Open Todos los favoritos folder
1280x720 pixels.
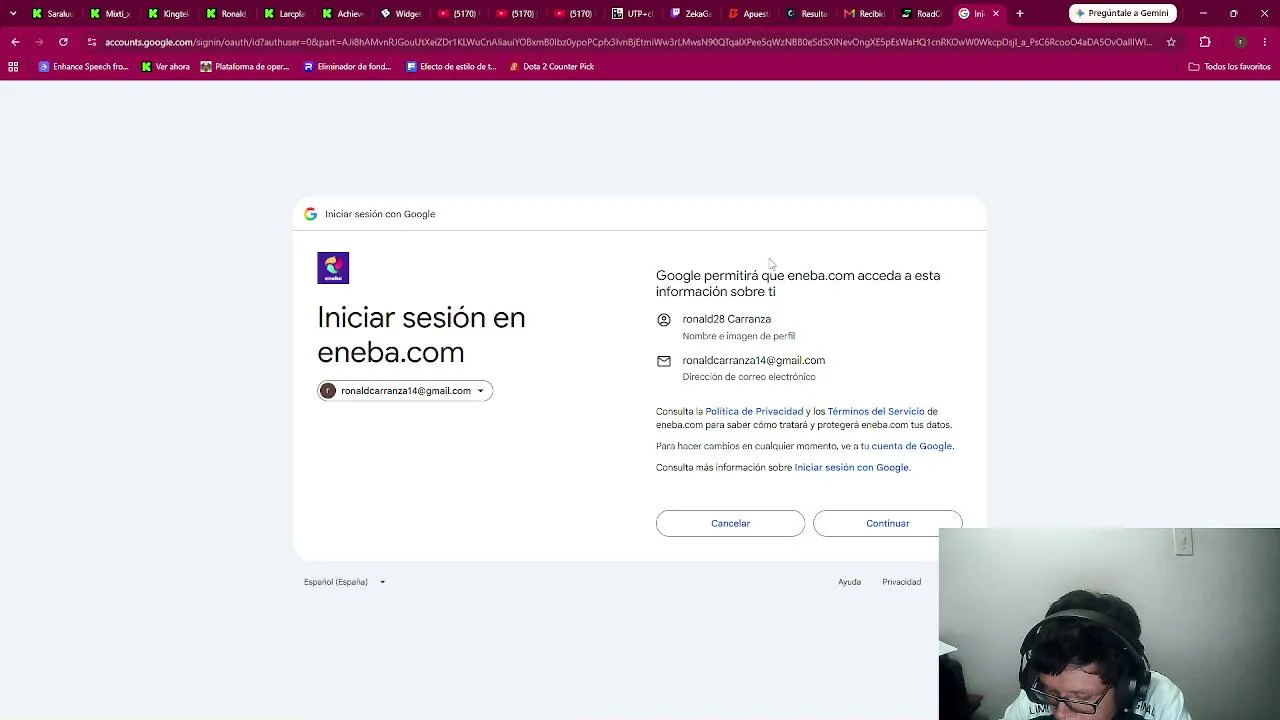(1229, 67)
